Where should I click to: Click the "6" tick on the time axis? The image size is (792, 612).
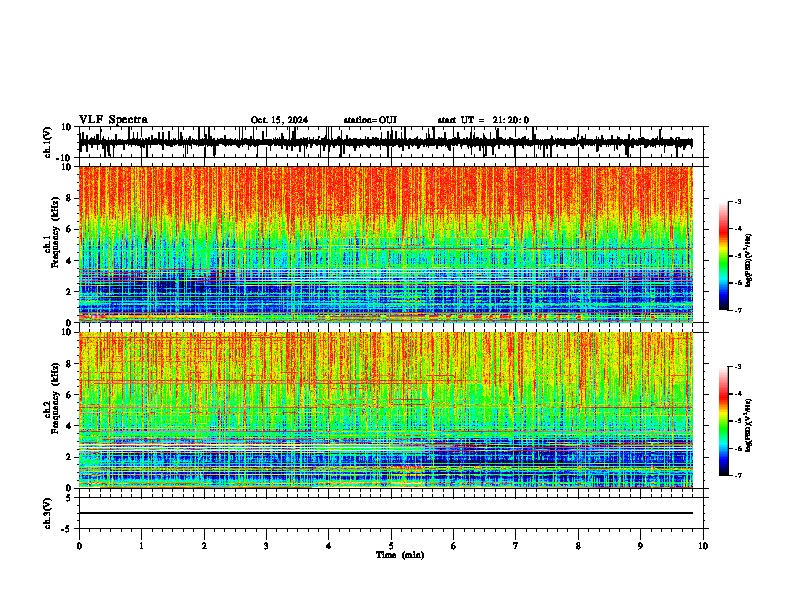coord(453,546)
